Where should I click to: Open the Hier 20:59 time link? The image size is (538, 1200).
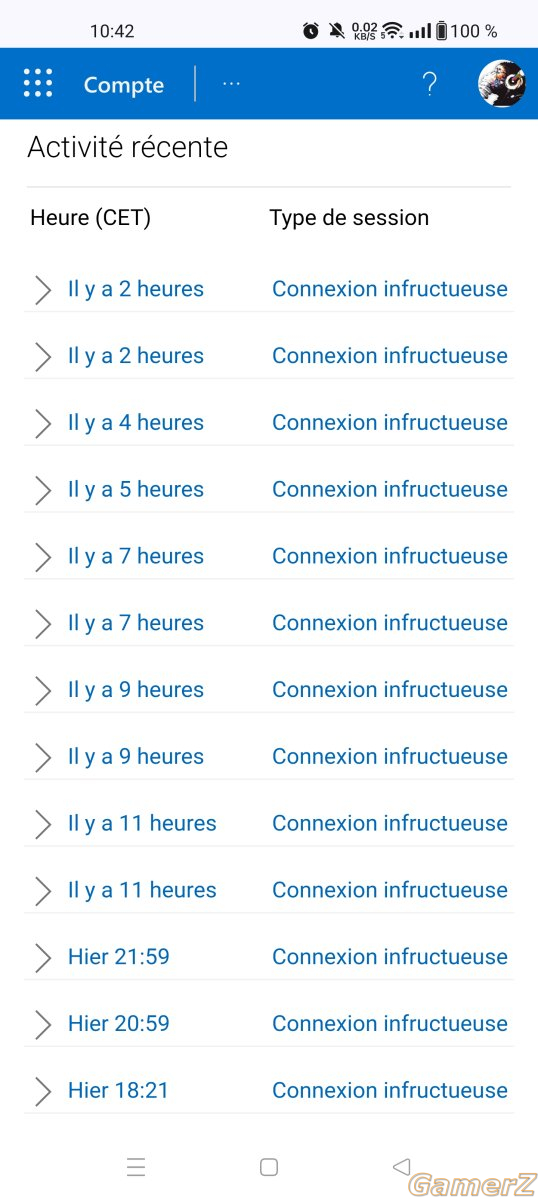coord(119,1023)
